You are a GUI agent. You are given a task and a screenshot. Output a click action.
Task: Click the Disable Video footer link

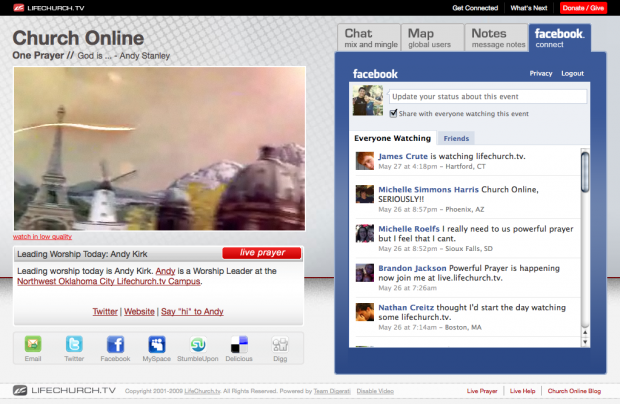pyautogui.click(x=375, y=391)
